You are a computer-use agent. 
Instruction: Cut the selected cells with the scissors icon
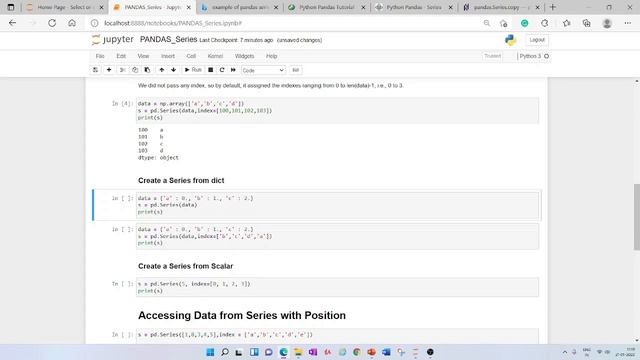point(122,70)
